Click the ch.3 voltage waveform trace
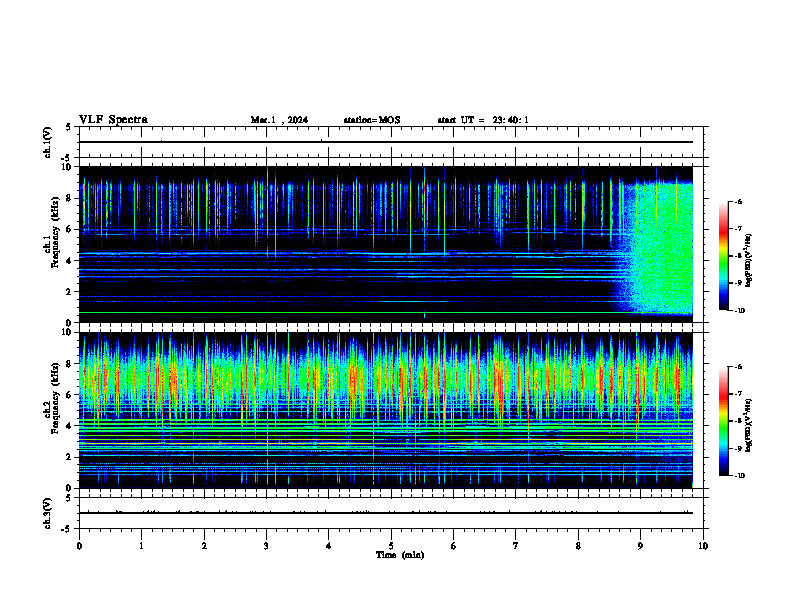Image resolution: width=792 pixels, height=612 pixels. pos(385,513)
